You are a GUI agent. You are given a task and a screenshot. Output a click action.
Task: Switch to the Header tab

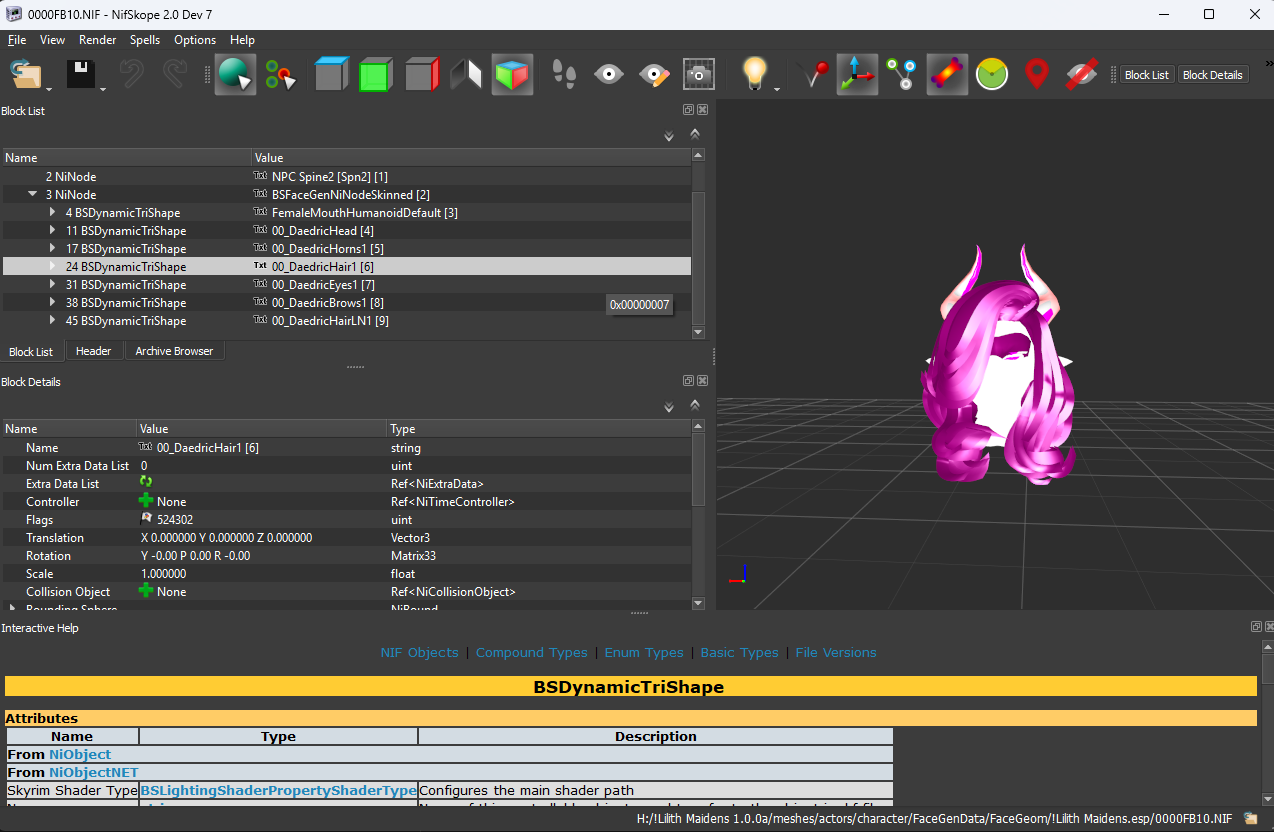click(94, 351)
